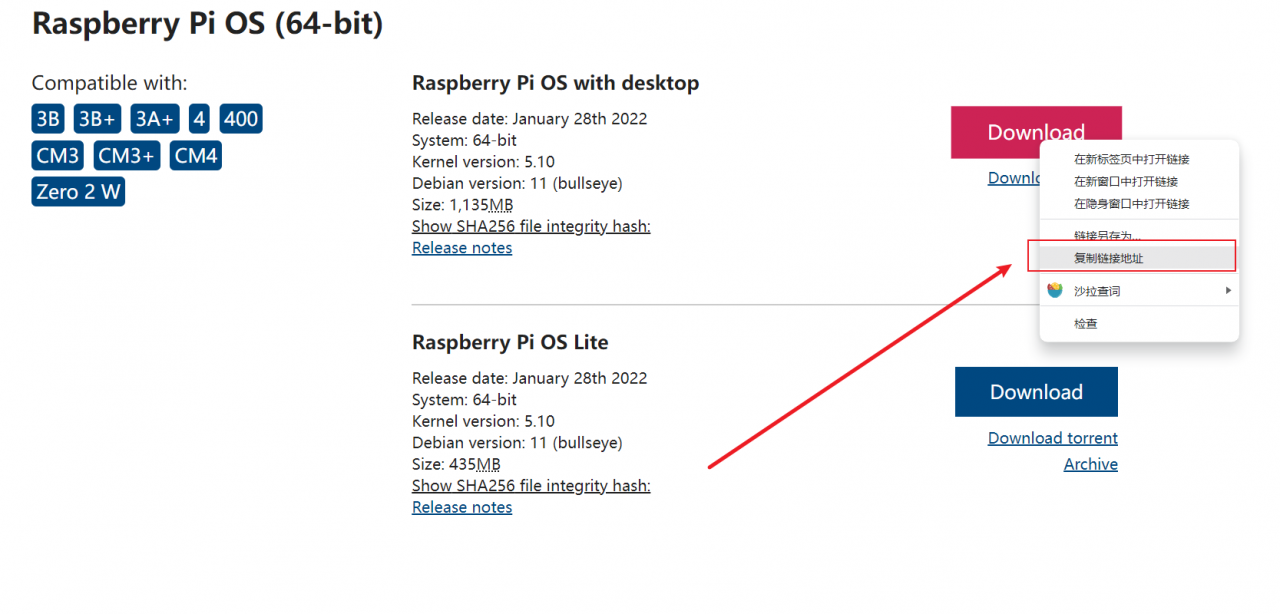Open the Archive link under OS Lite
1280x614 pixels.
click(x=1090, y=464)
